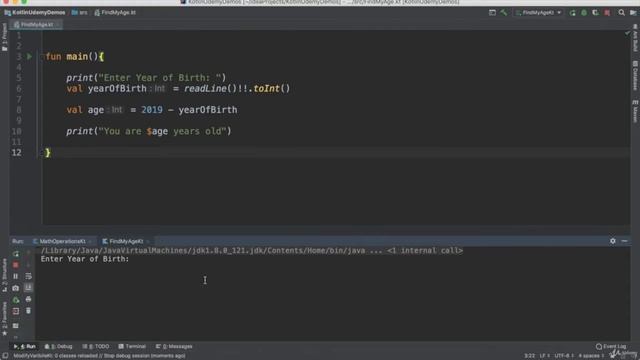The height and width of the screenshot is (360, 640).
Task: Click on the yearOfBirth variable declaration on line 6
Action: pos(117,89)
